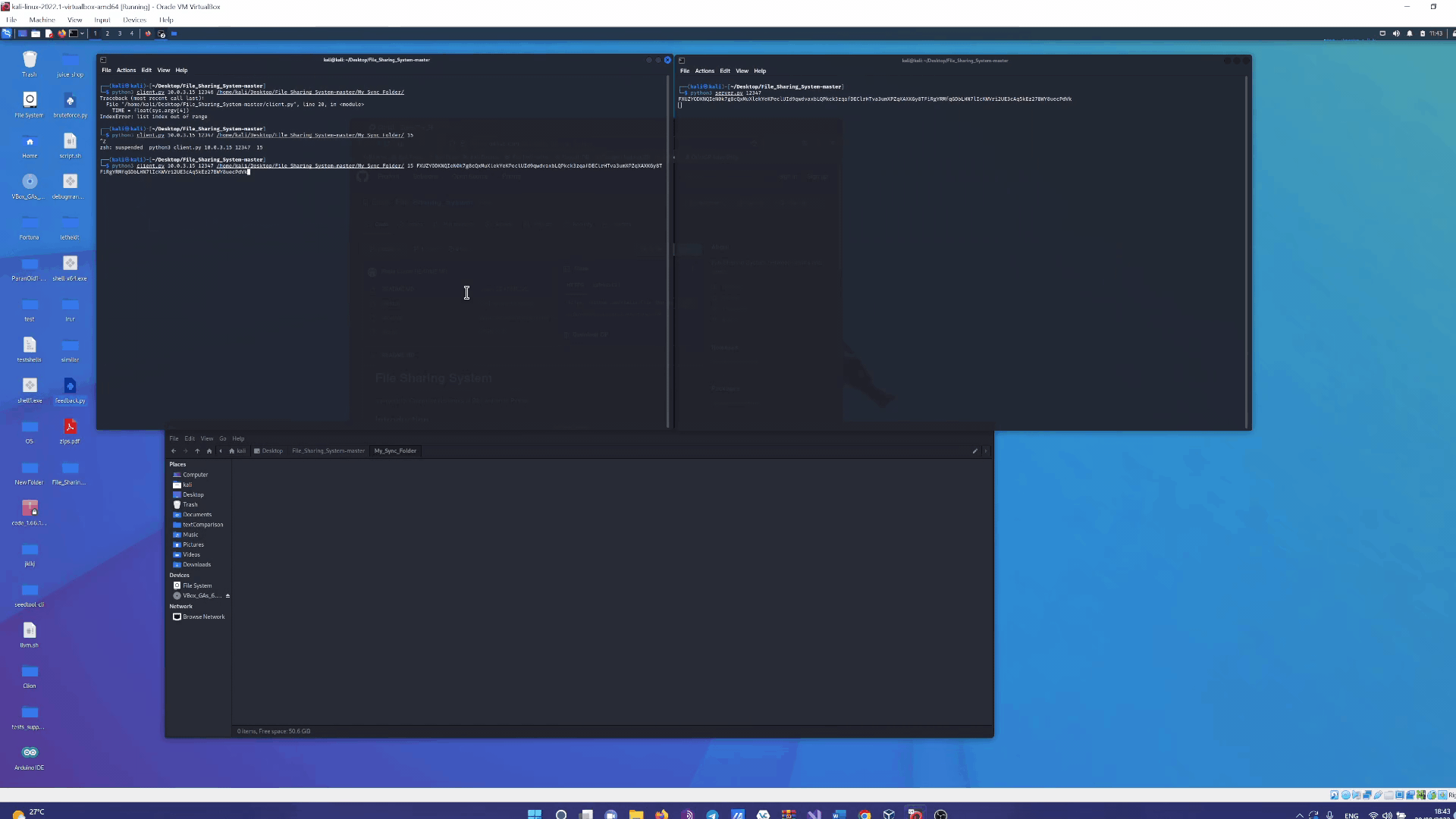Open the ENG language selector in the taskbar
The image size is (1456, 819).
(x=1351, y=814)
